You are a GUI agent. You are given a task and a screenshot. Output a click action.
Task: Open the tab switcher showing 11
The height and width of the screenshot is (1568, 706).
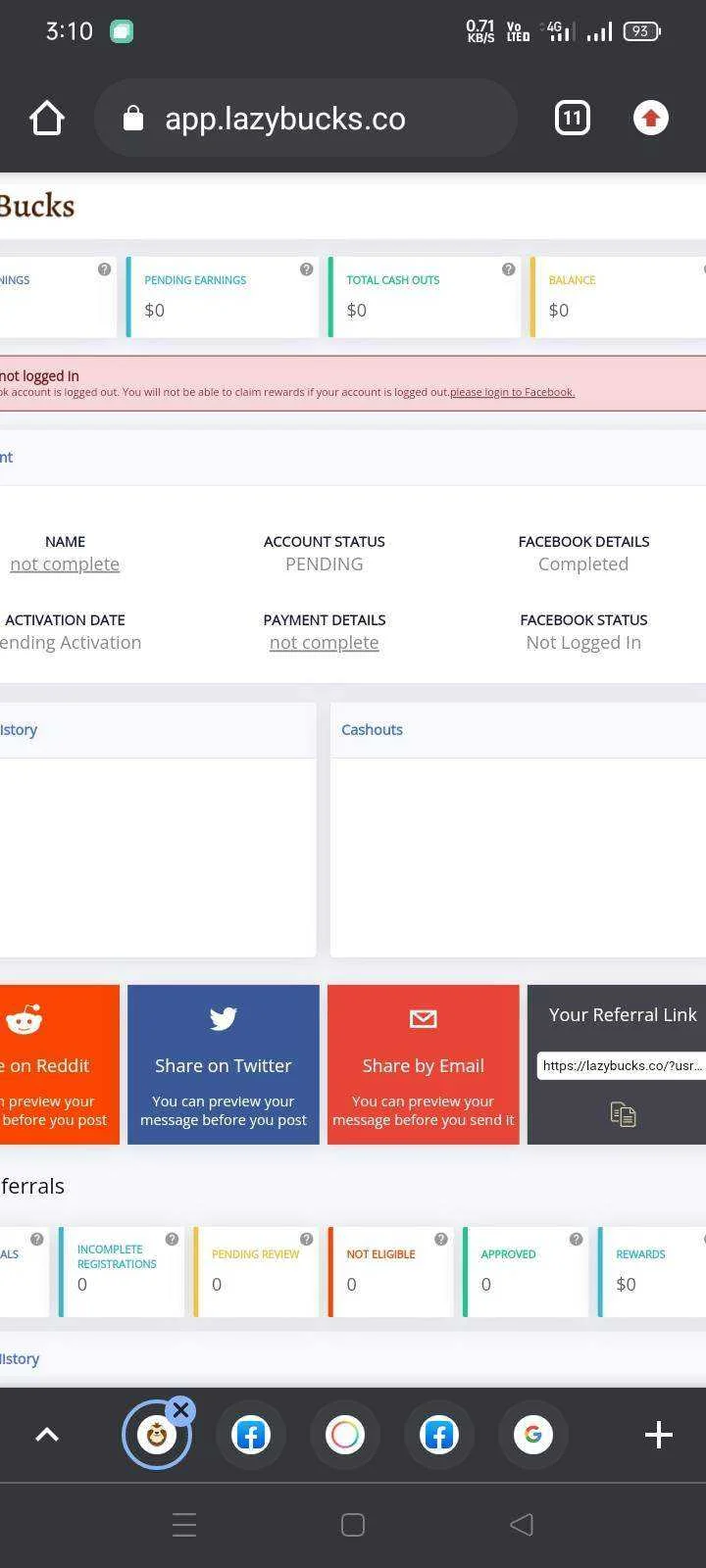573,119
